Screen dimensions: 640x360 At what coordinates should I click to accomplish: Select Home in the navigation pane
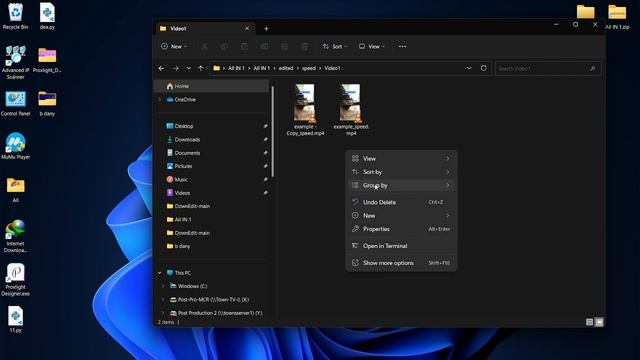(x=211, y=86)
